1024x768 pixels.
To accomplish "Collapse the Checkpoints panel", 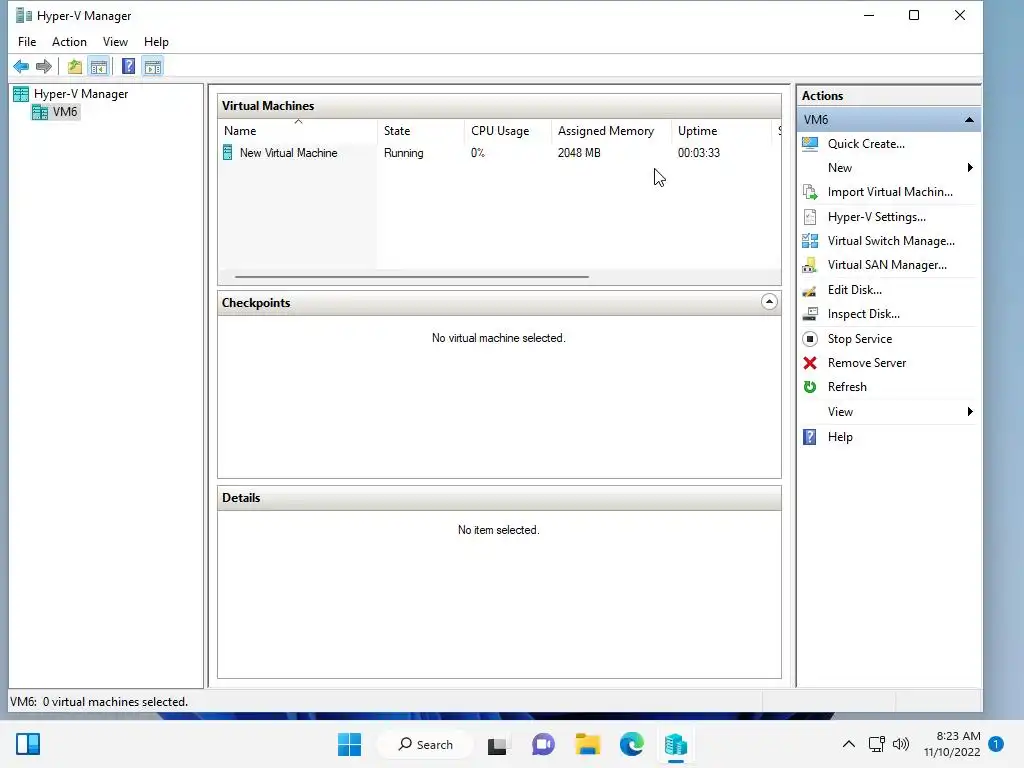I will (769, 302).
